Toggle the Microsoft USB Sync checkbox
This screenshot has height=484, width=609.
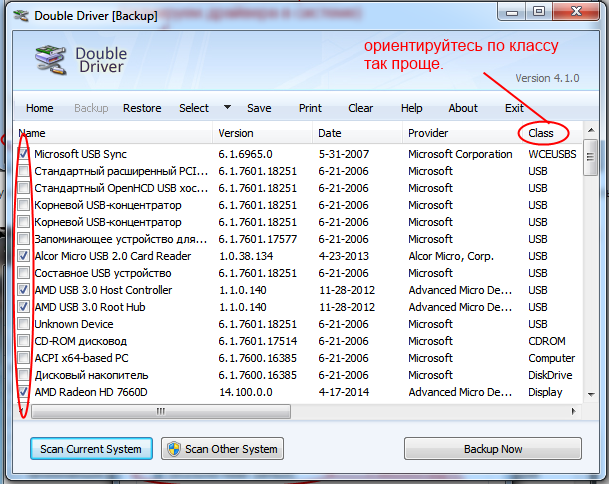pyautogui.click(x=24, y=154)
